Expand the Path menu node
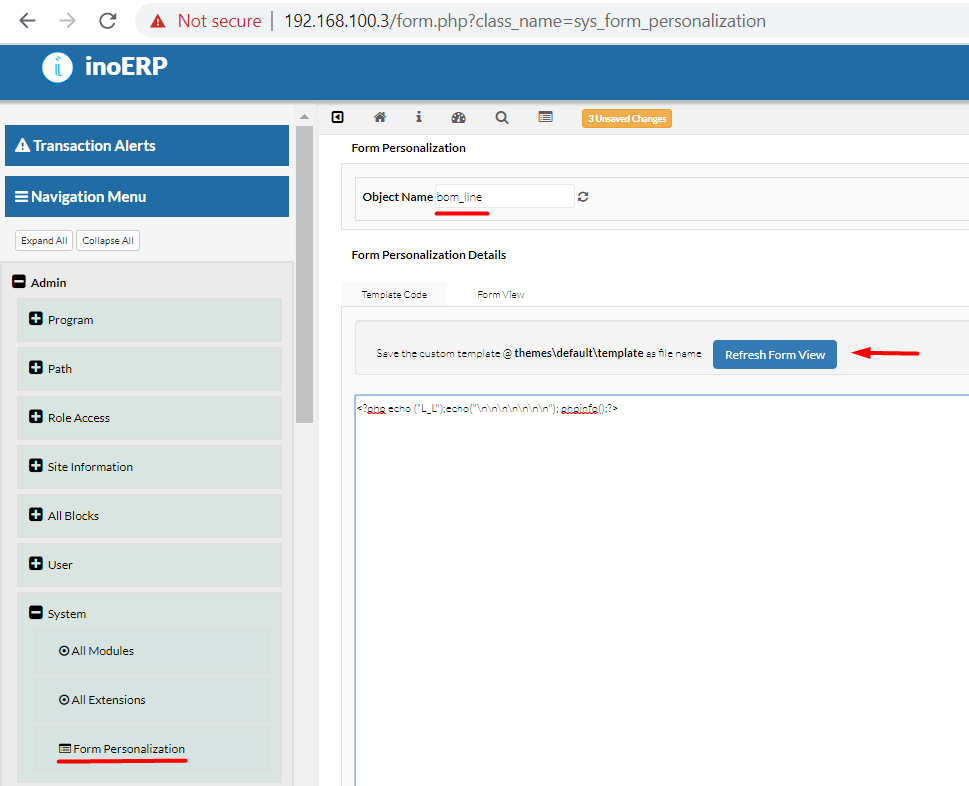This screenshot has height=786, width=969. point(36,368)
